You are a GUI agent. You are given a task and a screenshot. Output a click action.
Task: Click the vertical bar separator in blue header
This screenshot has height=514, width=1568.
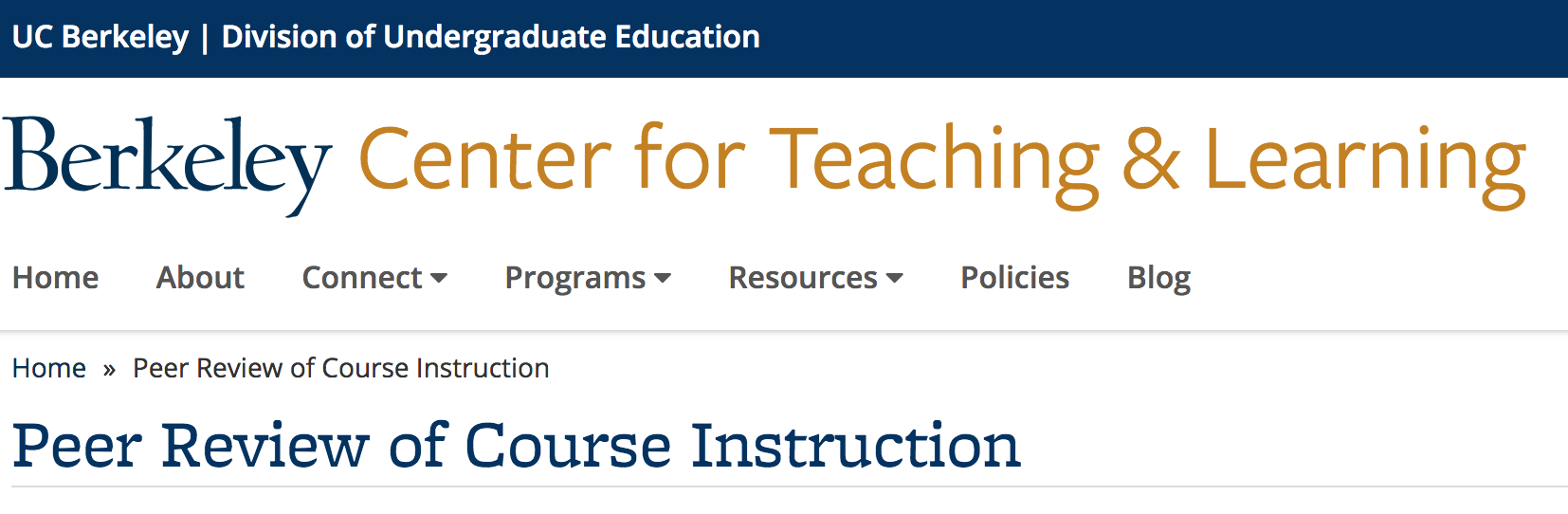click(205, 38)
